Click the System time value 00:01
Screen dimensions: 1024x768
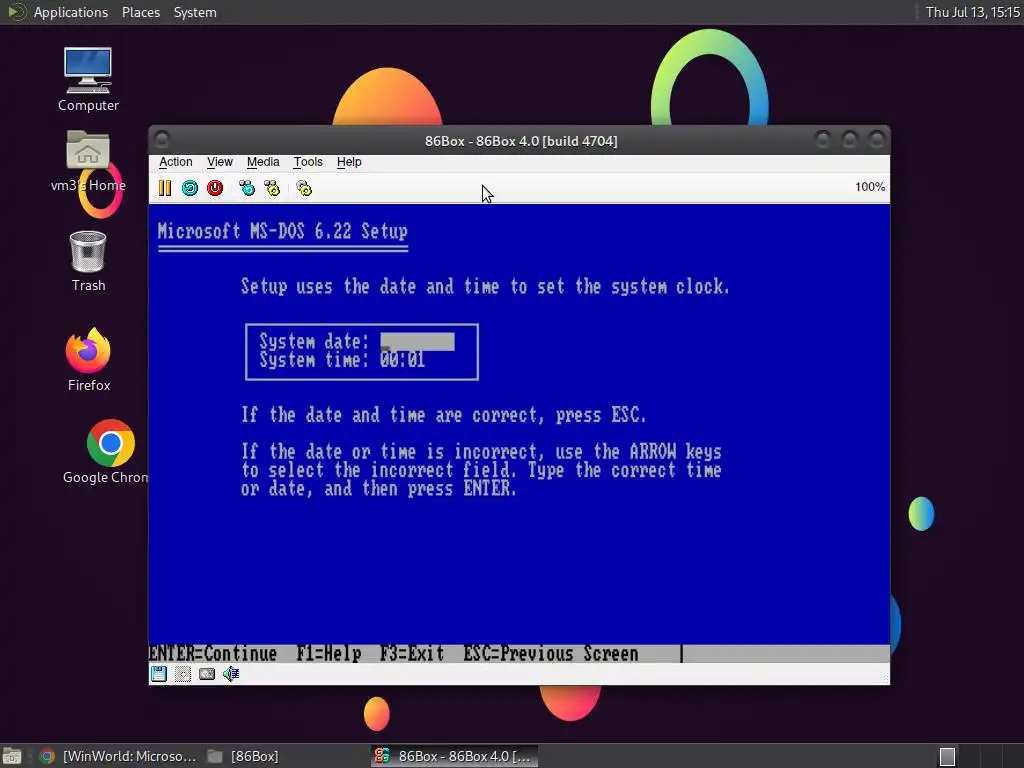402,360
